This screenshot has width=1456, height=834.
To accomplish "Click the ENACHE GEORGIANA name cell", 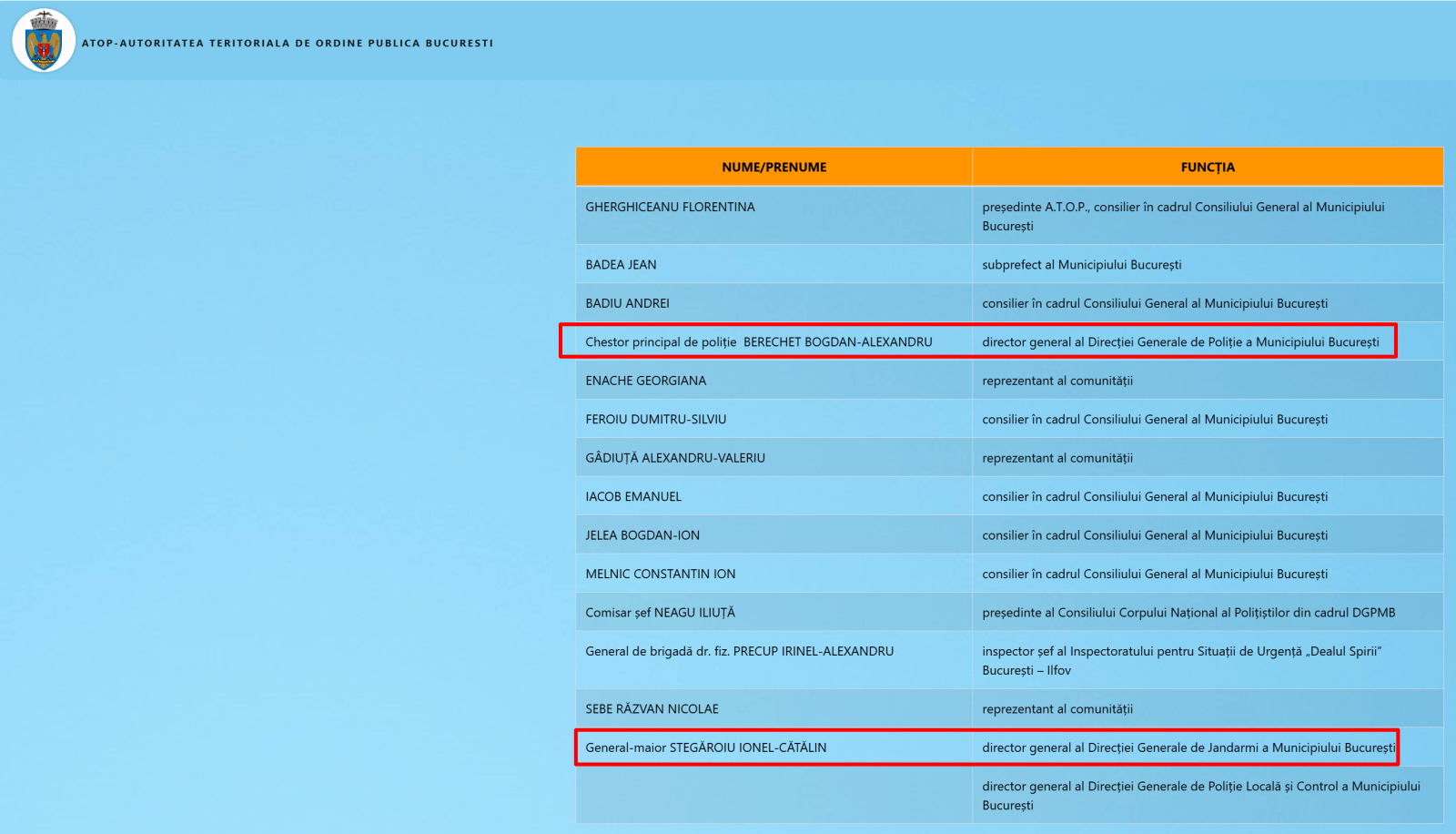I will [645, 381].
